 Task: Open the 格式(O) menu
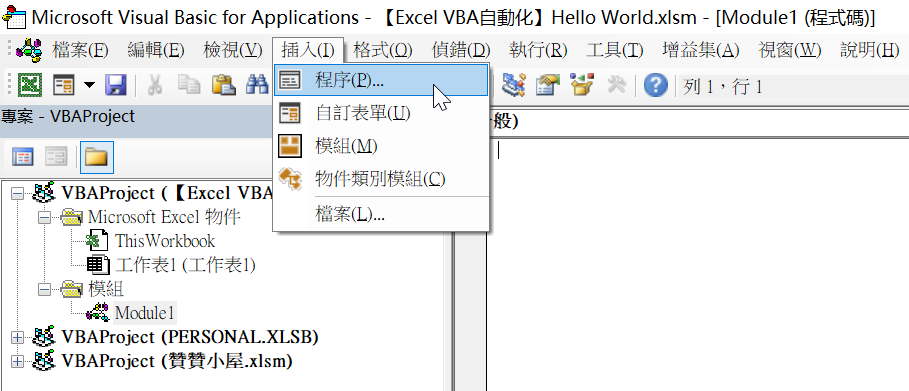[383, 50]
